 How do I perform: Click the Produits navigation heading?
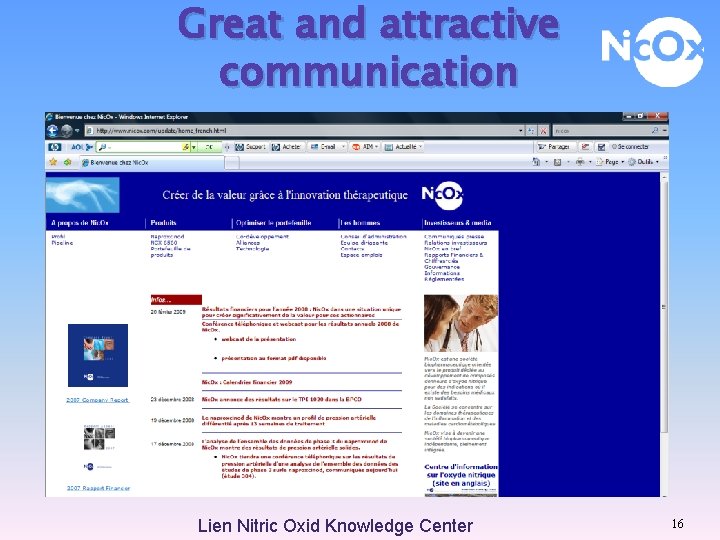pyautogui.click(x=163, y=223)
